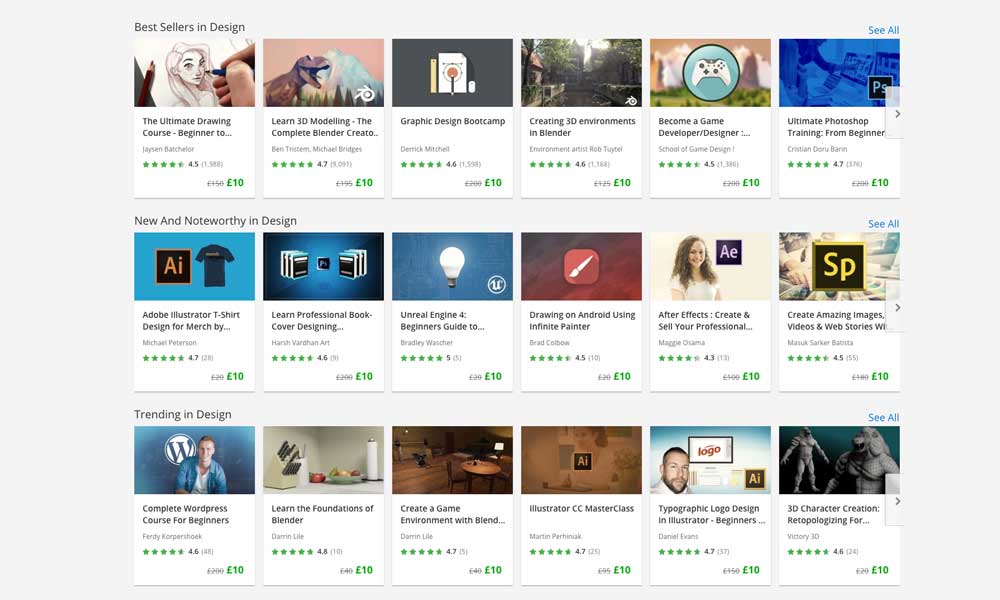The width and height of the screenshot is (1000, 600).
Task: Click the Adobe Spark Sp icon
Action: tap(838, 267)
